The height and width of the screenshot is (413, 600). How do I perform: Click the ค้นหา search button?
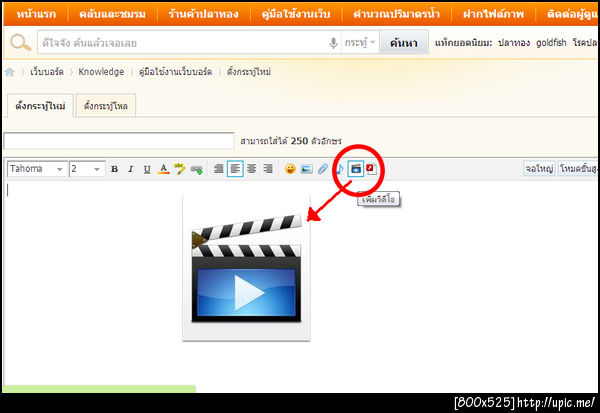(404, 42)
